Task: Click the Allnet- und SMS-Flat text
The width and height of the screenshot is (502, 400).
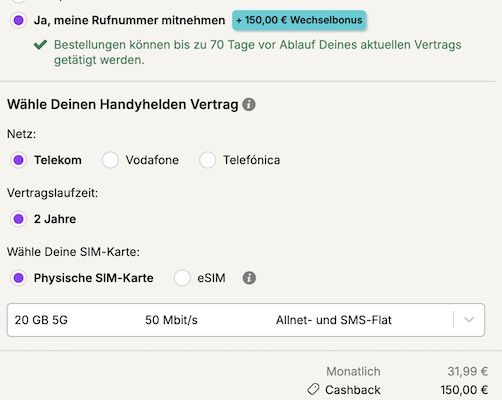Action: [333, 320]
